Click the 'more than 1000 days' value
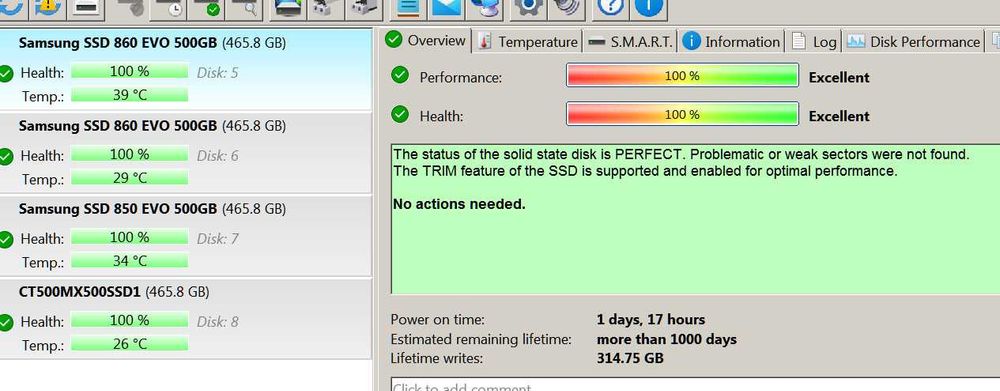 click(x=666, y=339)
